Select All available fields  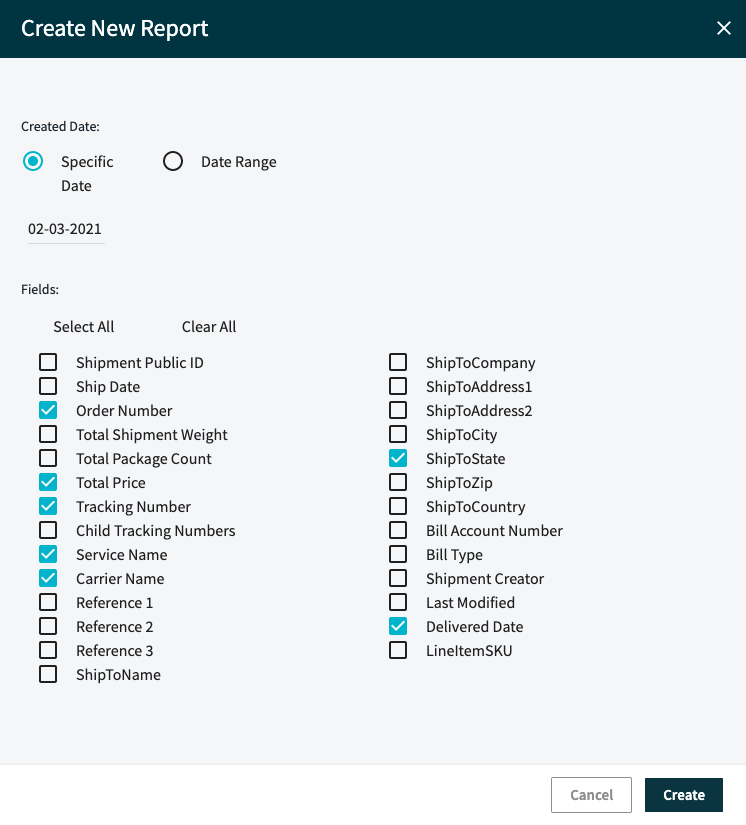pyautogui.click(x=83, y=326)
